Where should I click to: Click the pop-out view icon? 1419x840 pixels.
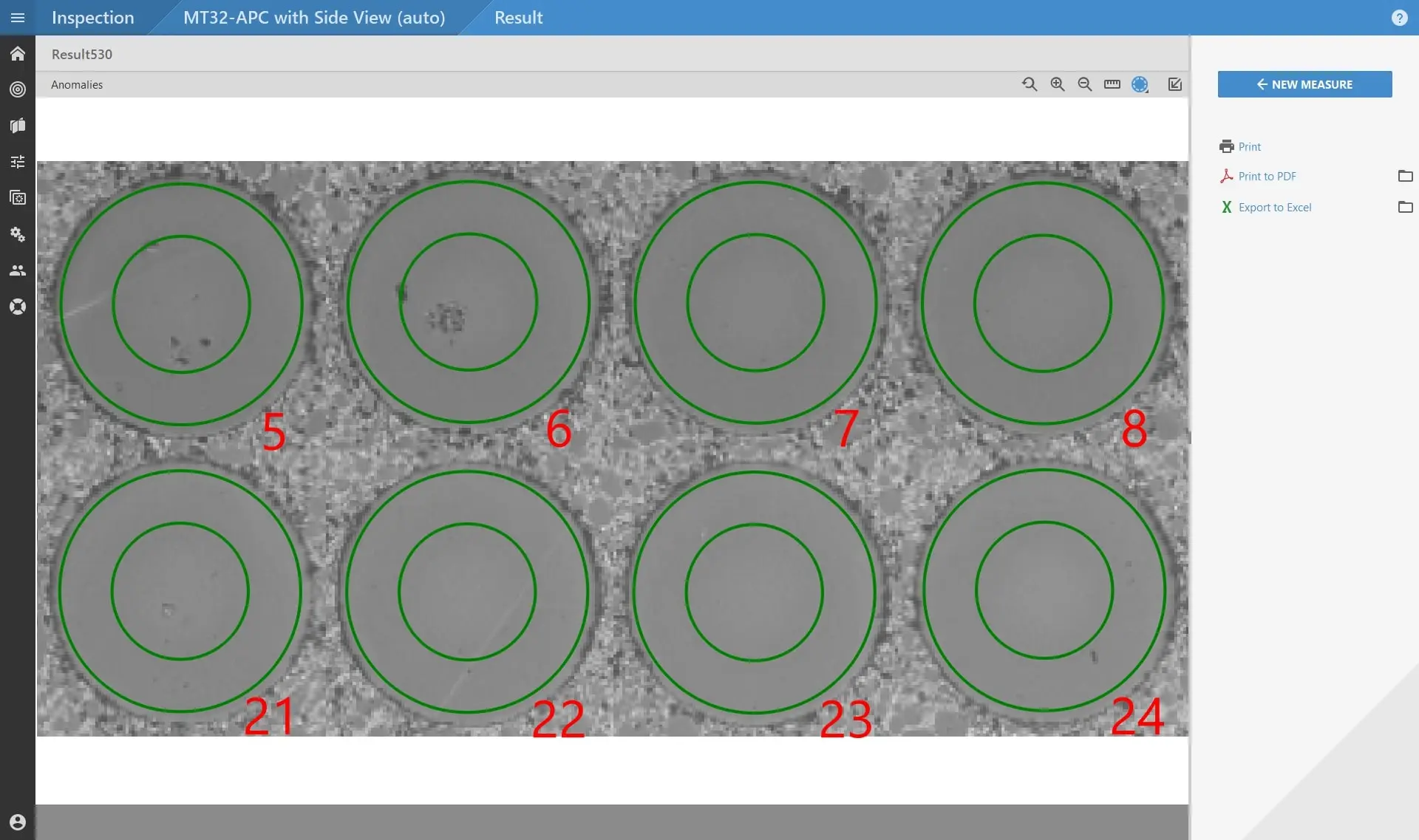pos(1174,84)
